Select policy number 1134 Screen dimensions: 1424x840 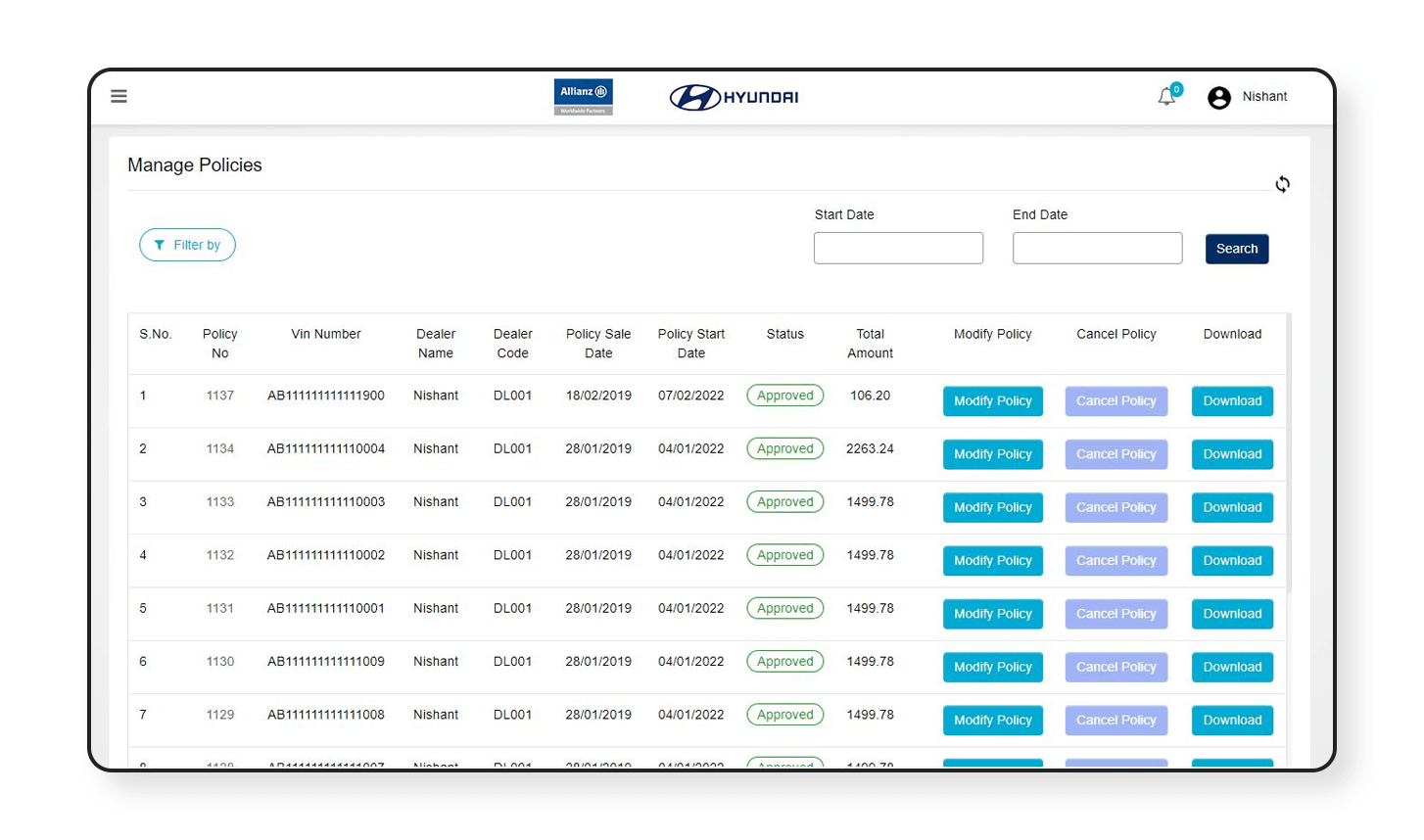pos(220,448)
